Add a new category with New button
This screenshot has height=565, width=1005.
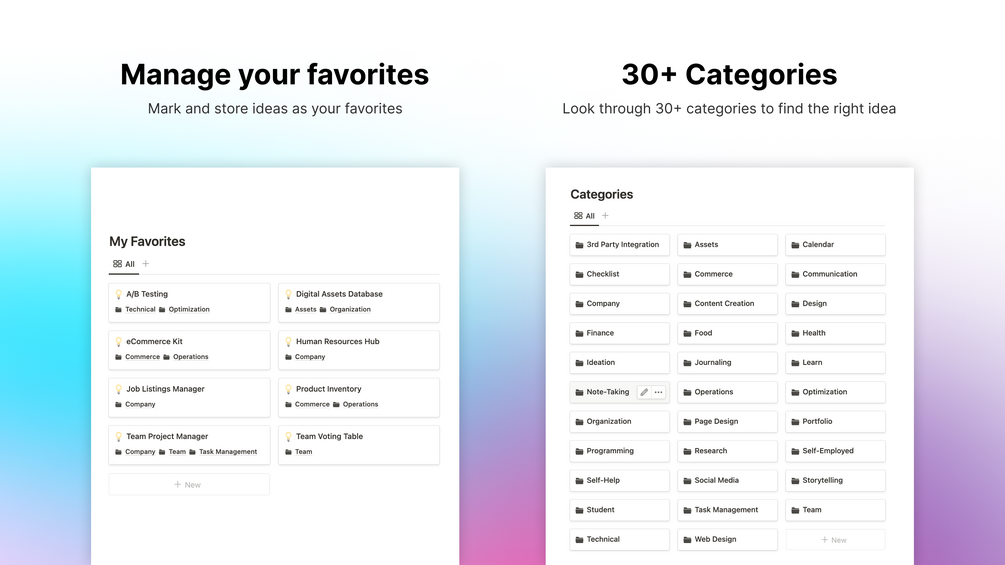835,540
